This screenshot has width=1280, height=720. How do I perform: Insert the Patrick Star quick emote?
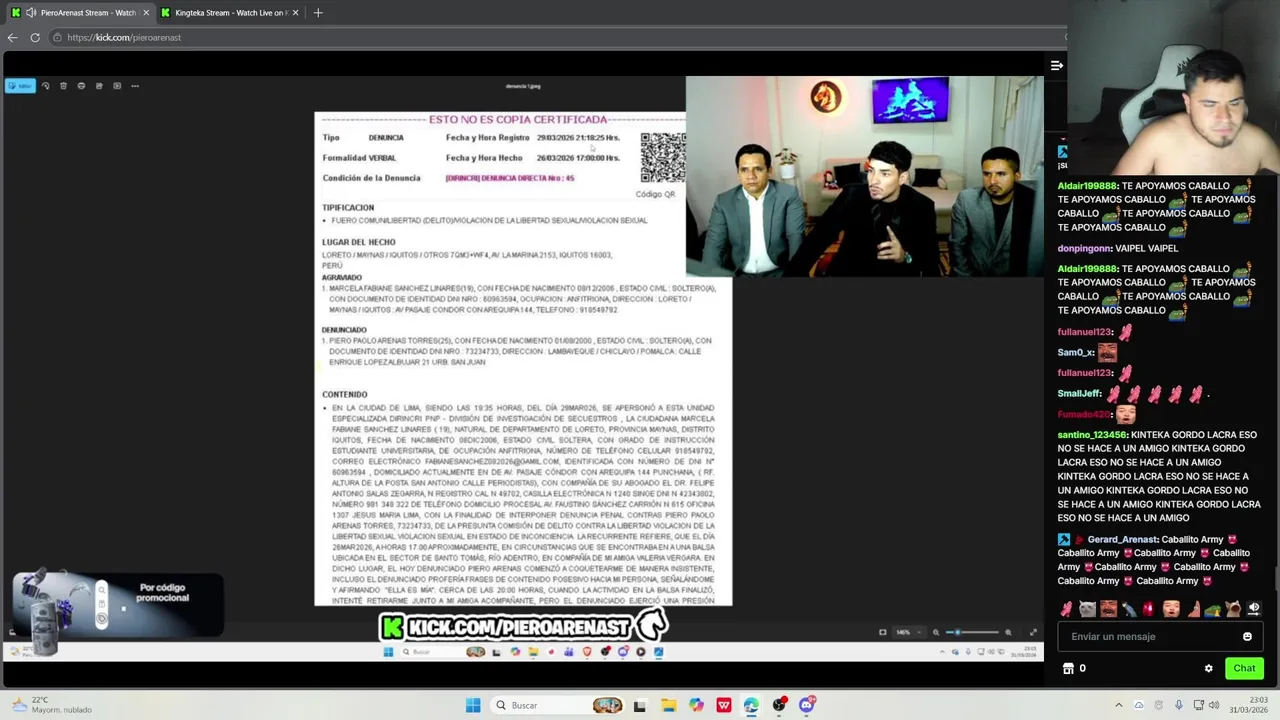click(1194, 608)
